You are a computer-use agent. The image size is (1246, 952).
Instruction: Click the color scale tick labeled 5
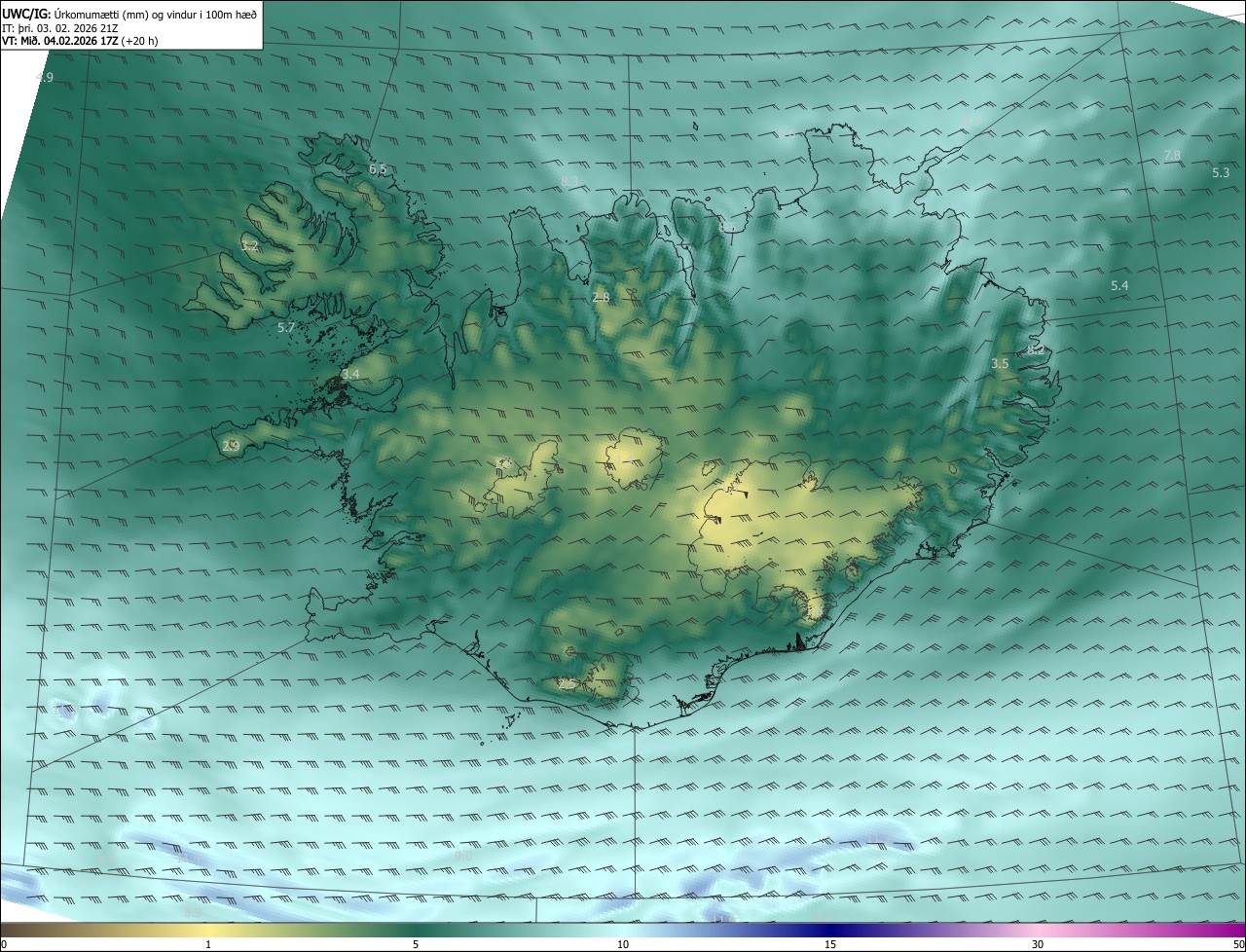tap(416, 944)
